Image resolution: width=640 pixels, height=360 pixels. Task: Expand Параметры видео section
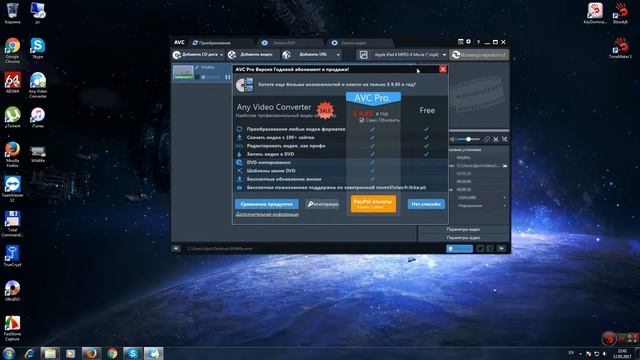tap(463, 229)
